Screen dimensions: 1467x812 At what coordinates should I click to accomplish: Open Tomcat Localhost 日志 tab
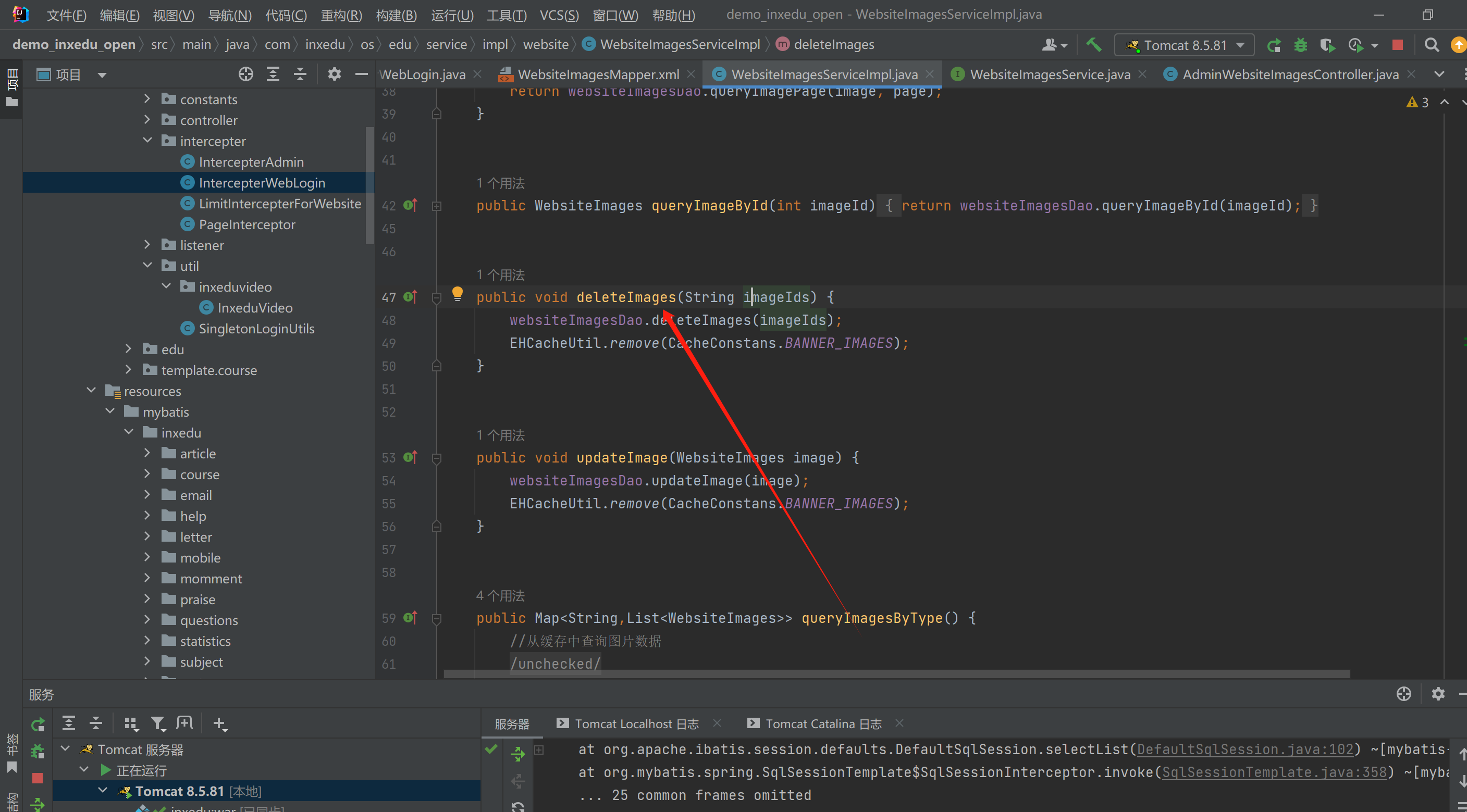point(636,724)
